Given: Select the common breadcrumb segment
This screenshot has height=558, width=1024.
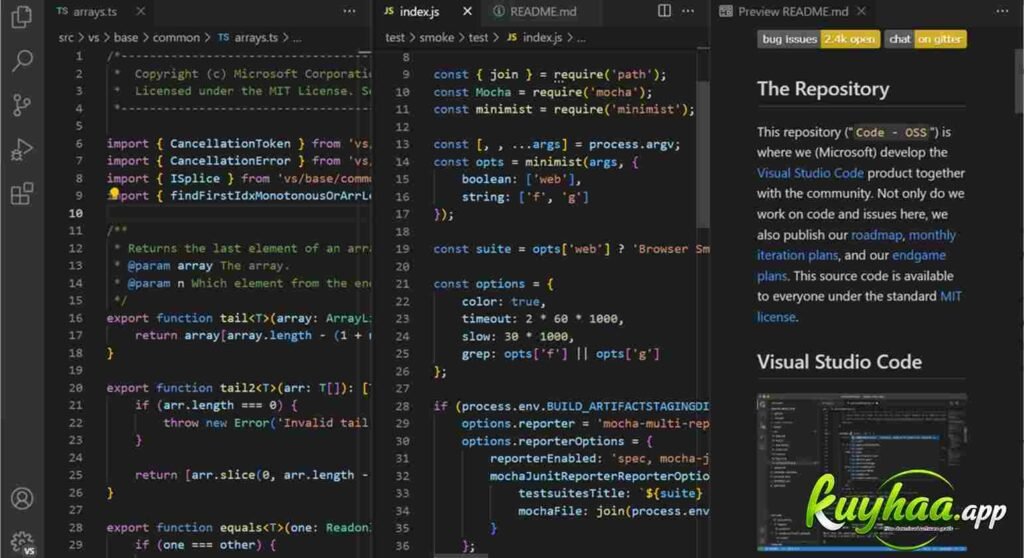Looking at the screenshot, I should (176, 38).
